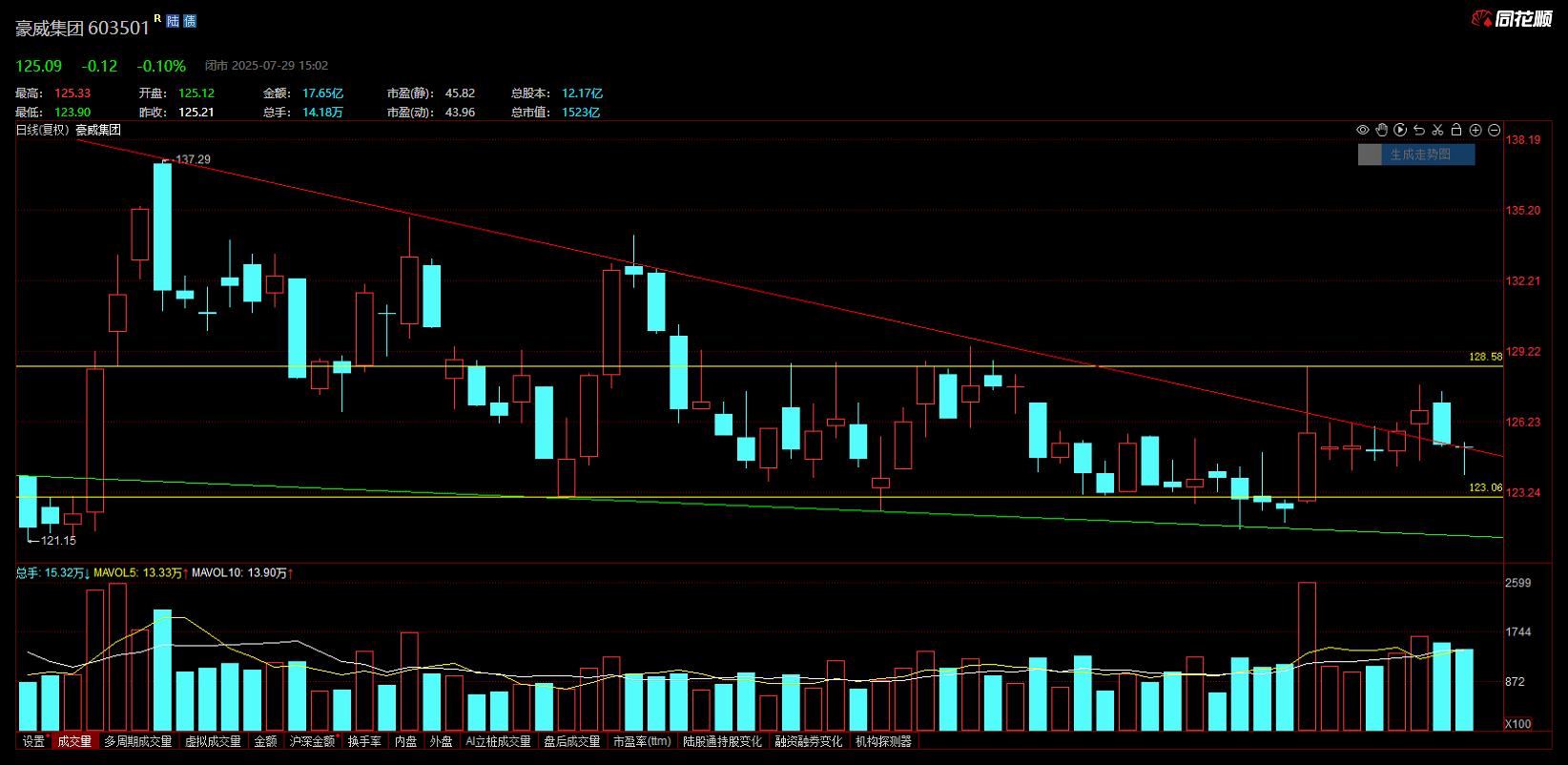Click the 121.15 low price marker
This screenshot has width=1568, height=765.
coord(58,541)
